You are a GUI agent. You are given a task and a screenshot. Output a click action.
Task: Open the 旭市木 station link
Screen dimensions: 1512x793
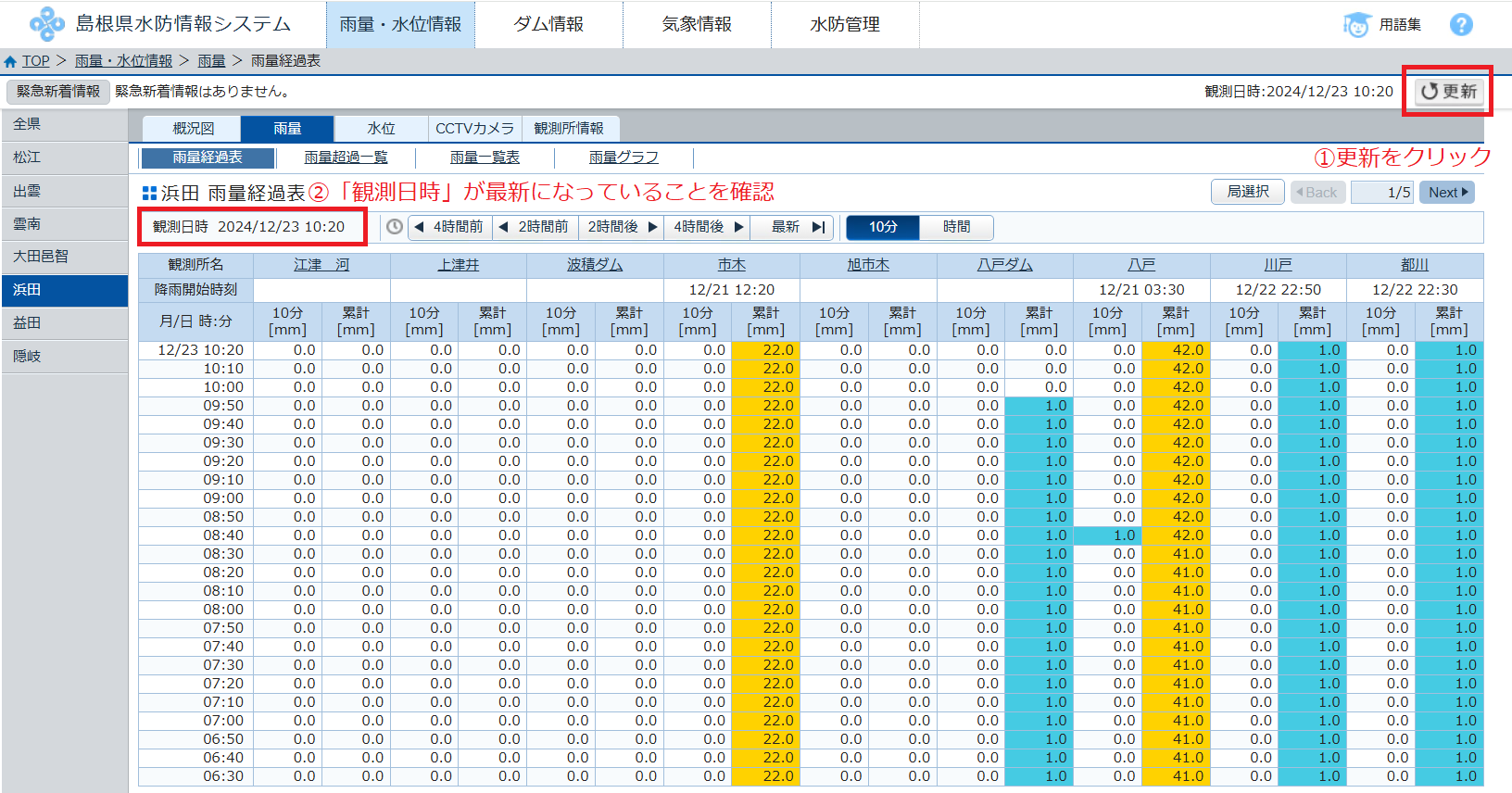point(868,265)
